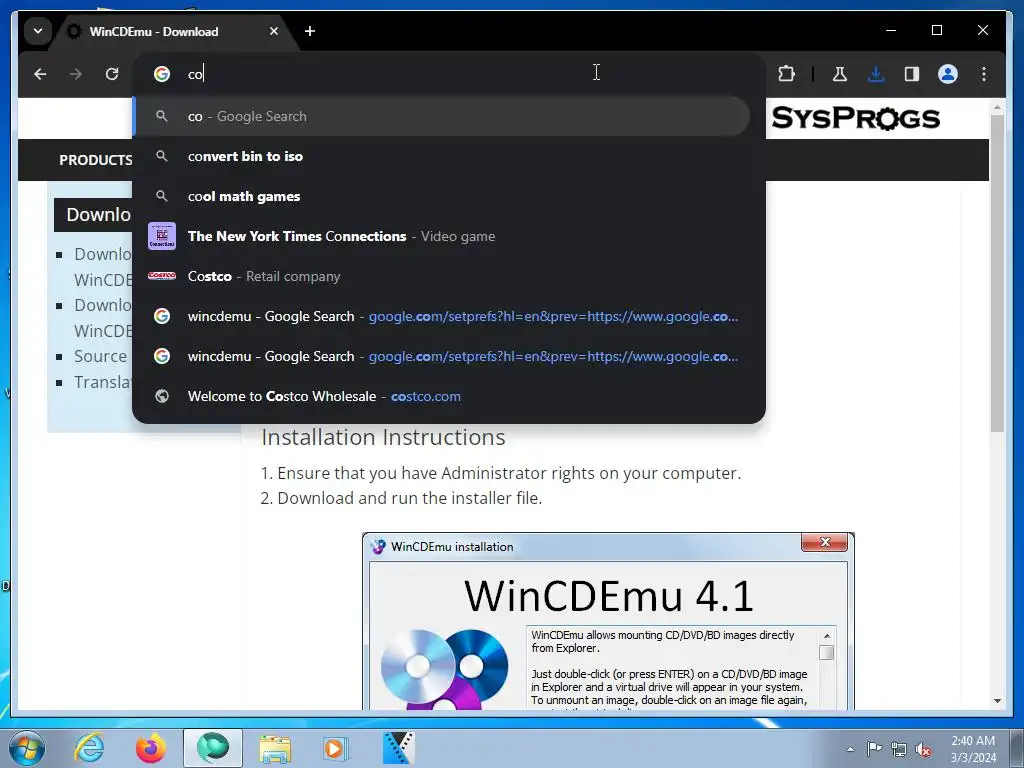Open the media player taskbar icon
Image resolution: width=1024 pixels, height=768 pixels.
(x=336, y=748)
